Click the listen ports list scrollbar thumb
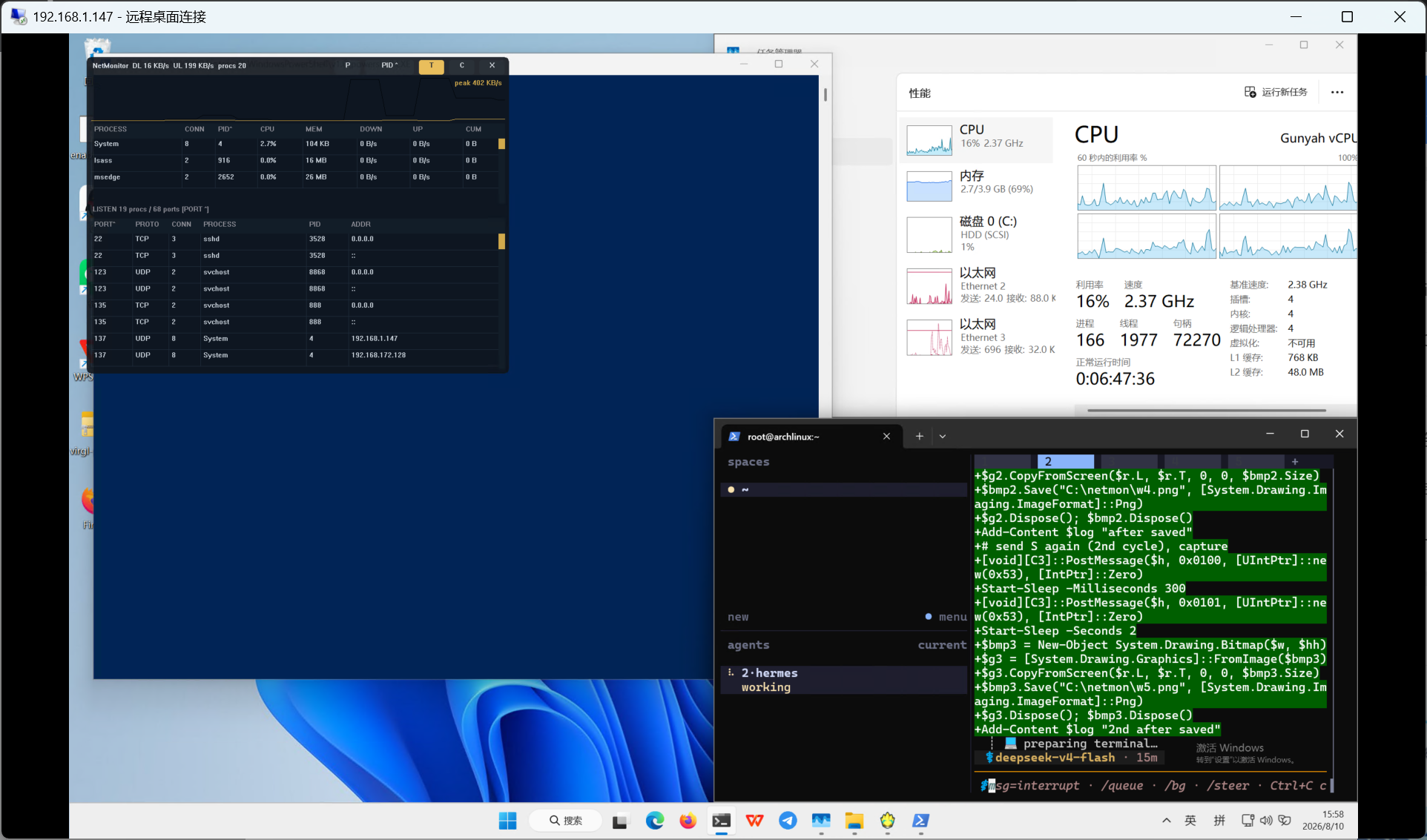The height and width of the screenshot is (840, 1427). tap(501, 242)
